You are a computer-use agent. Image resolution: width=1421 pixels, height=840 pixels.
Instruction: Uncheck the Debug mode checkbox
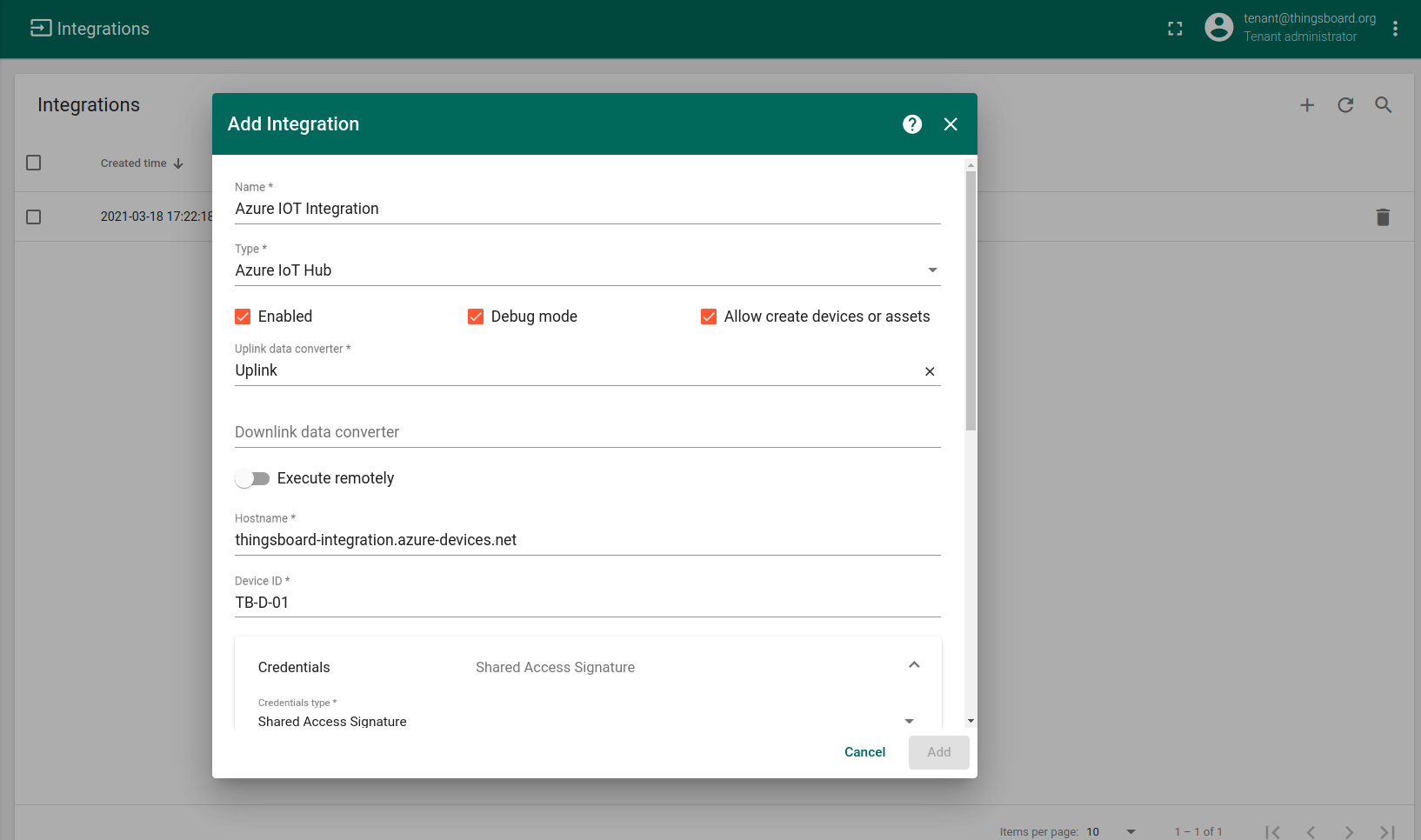[476, 317]
